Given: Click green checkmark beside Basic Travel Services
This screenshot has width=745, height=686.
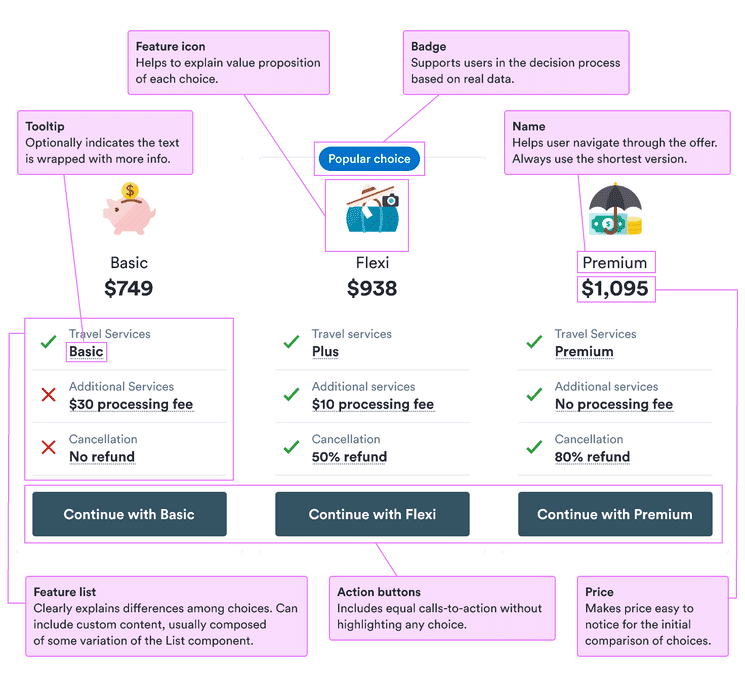Looking at the screenshot, I should point(48,343).
